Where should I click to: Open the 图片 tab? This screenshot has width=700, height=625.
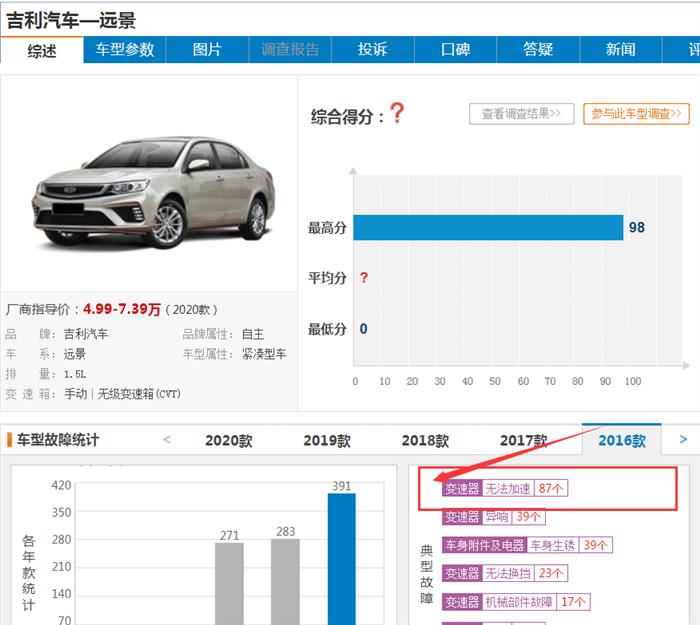click(x=207, y=50)
